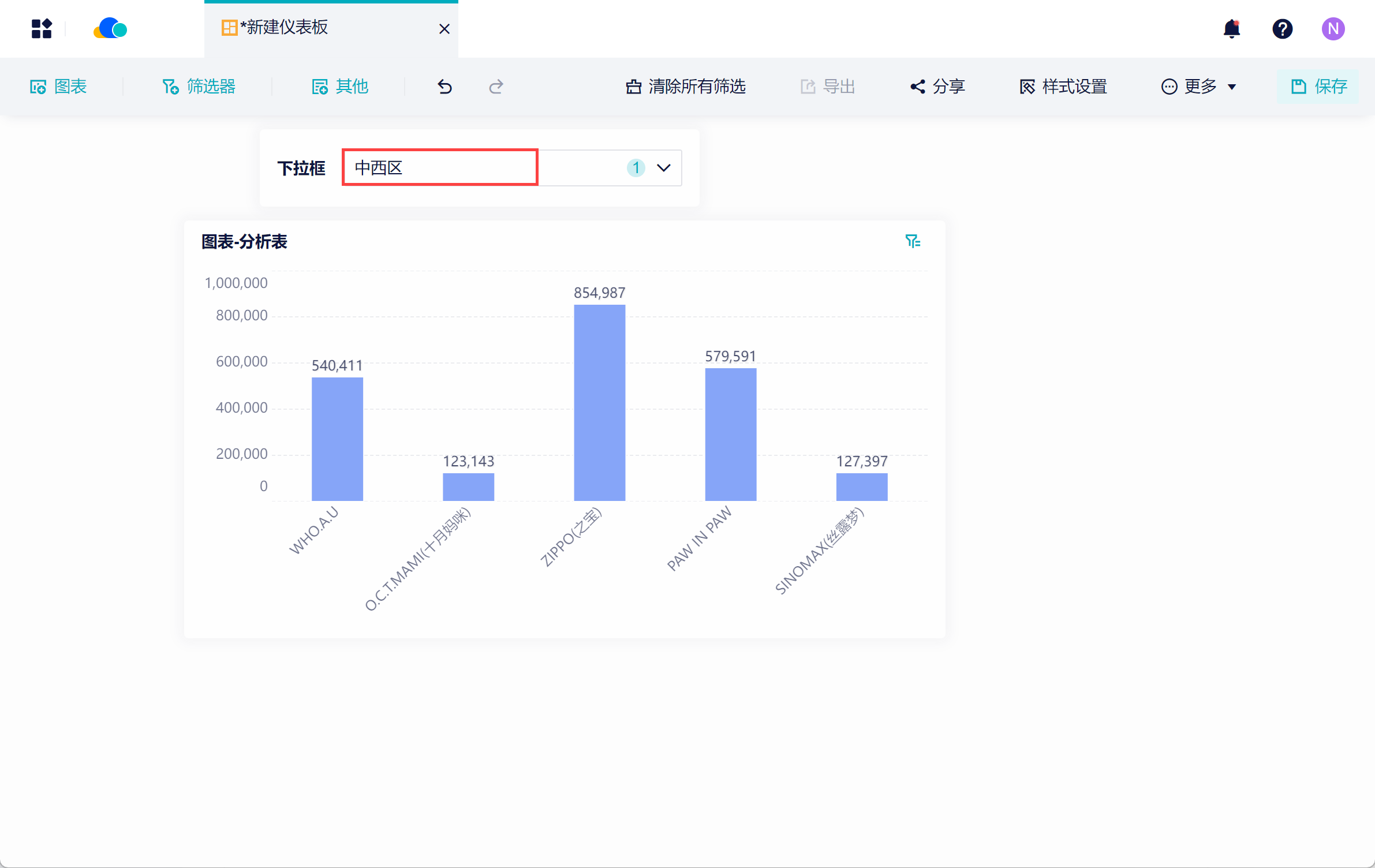The height and width of the screenshot is (868, 1375).
Task: Click the SINOMAX(丝露梦) bar
Action: pos(861,487)
